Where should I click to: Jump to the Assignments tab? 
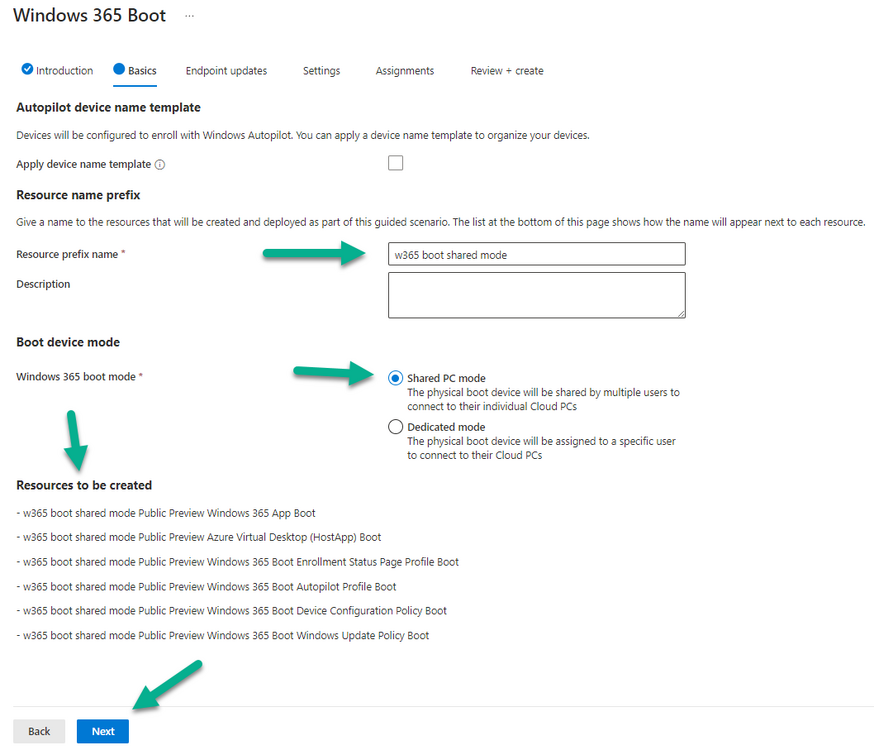[x=405, y=71]
